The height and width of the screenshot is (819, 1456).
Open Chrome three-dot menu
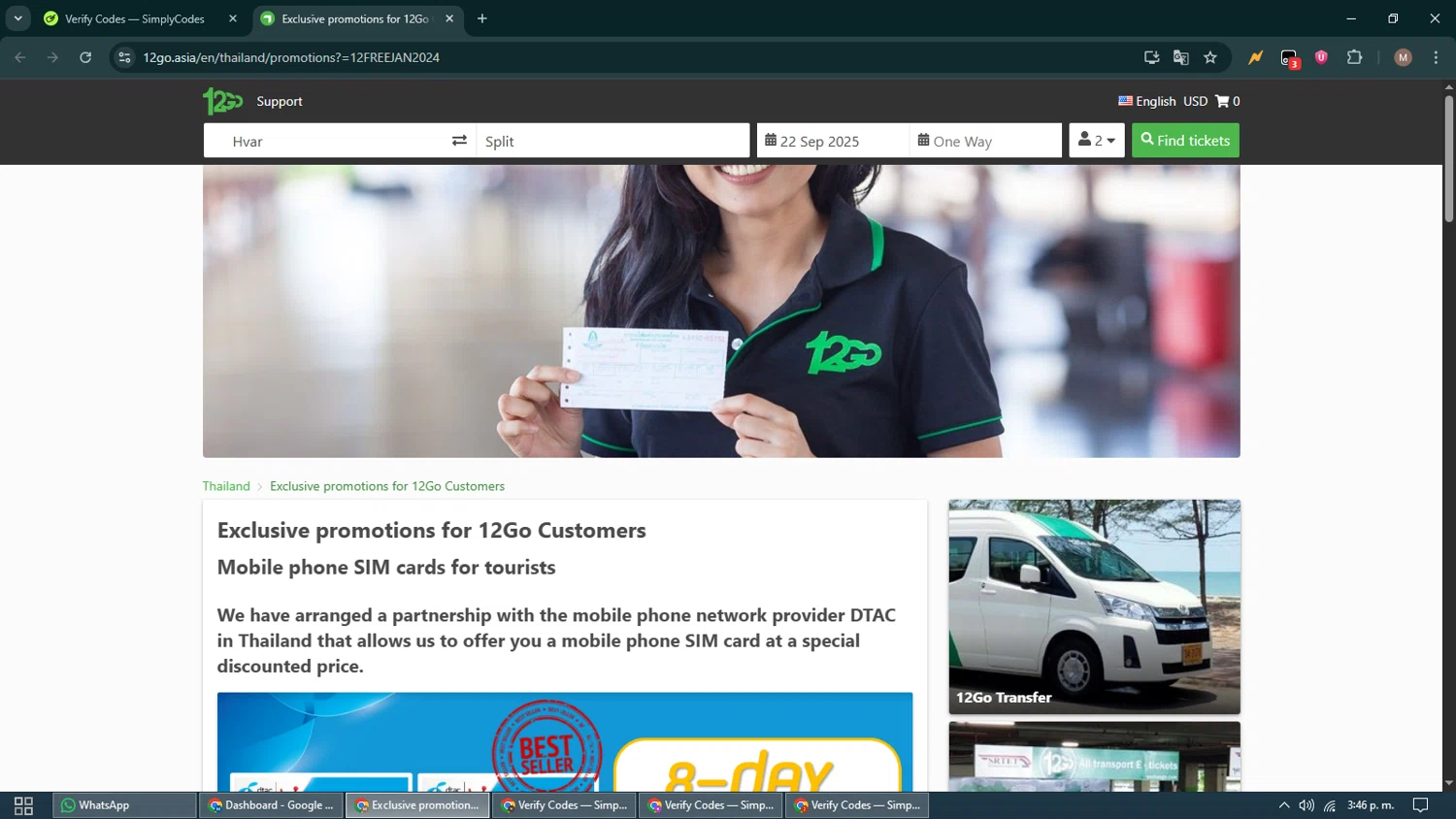coord(1436,57)
